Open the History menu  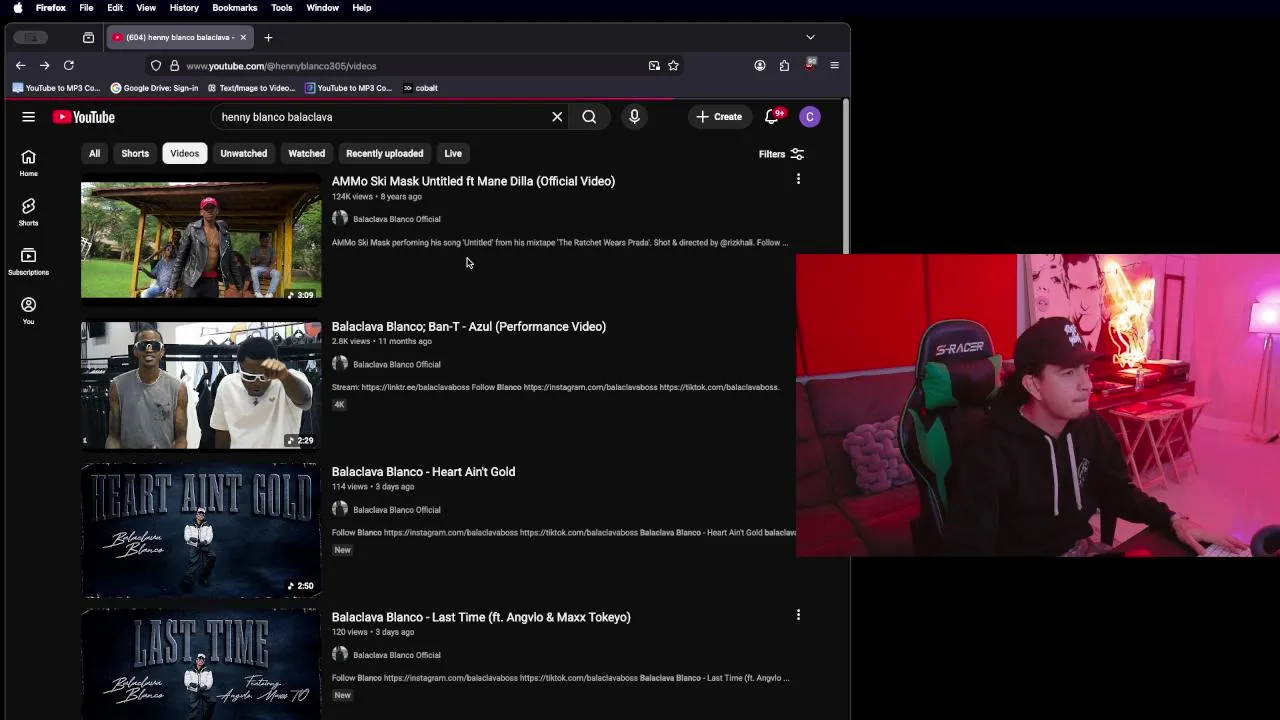(x=184, y=8)
